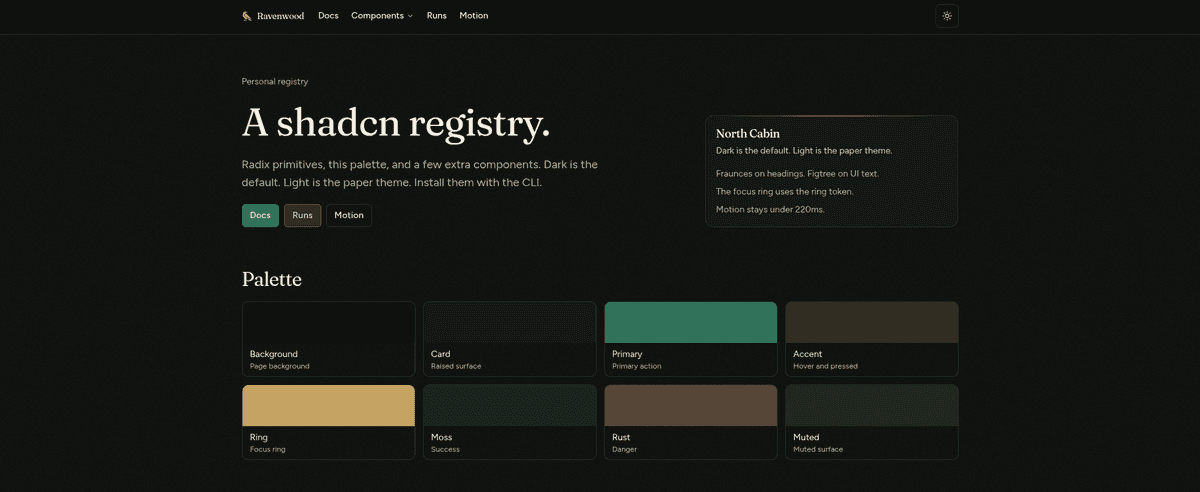Click the 'A shadcn registry.' headline
This screenshot has height=492, width=1200.
pos(396,123)
